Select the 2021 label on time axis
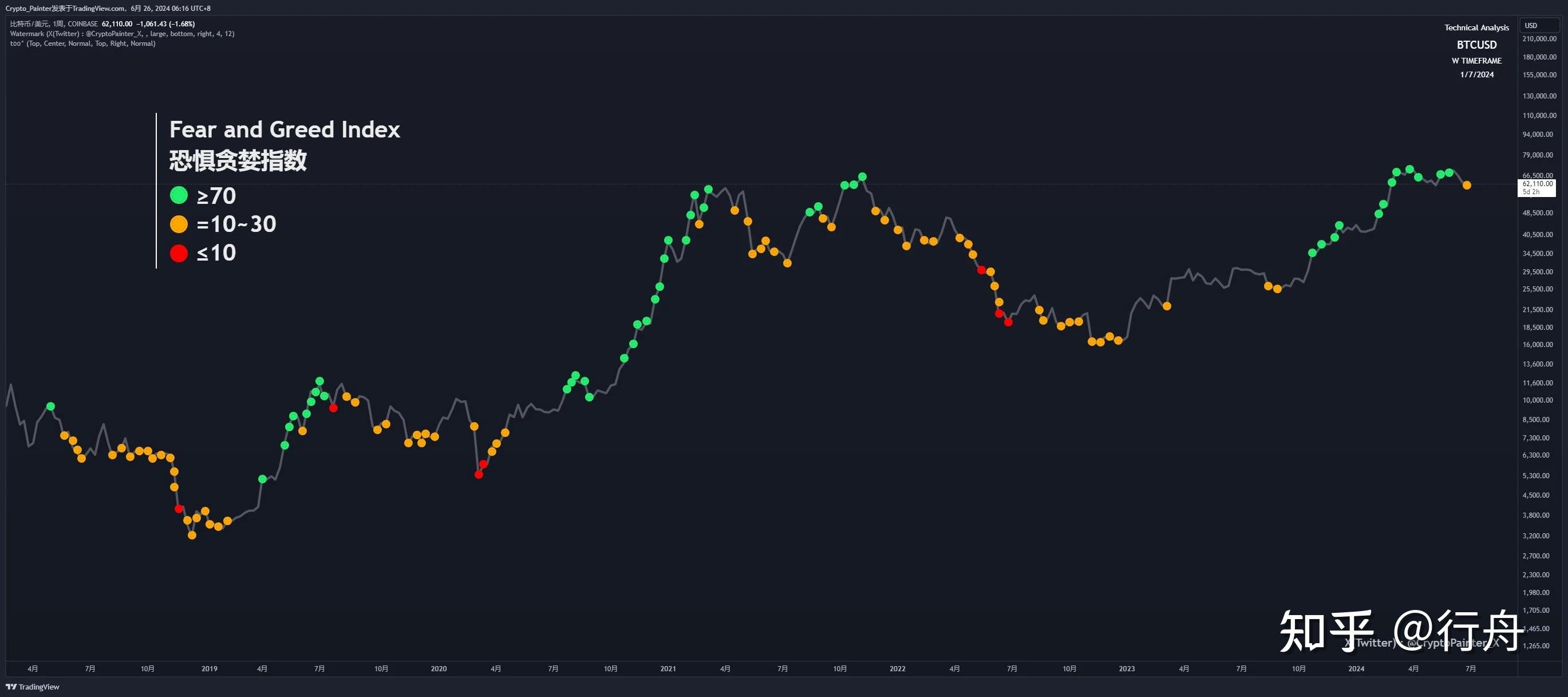This screenshot has width=1568, height=697. tap(668, 668)
